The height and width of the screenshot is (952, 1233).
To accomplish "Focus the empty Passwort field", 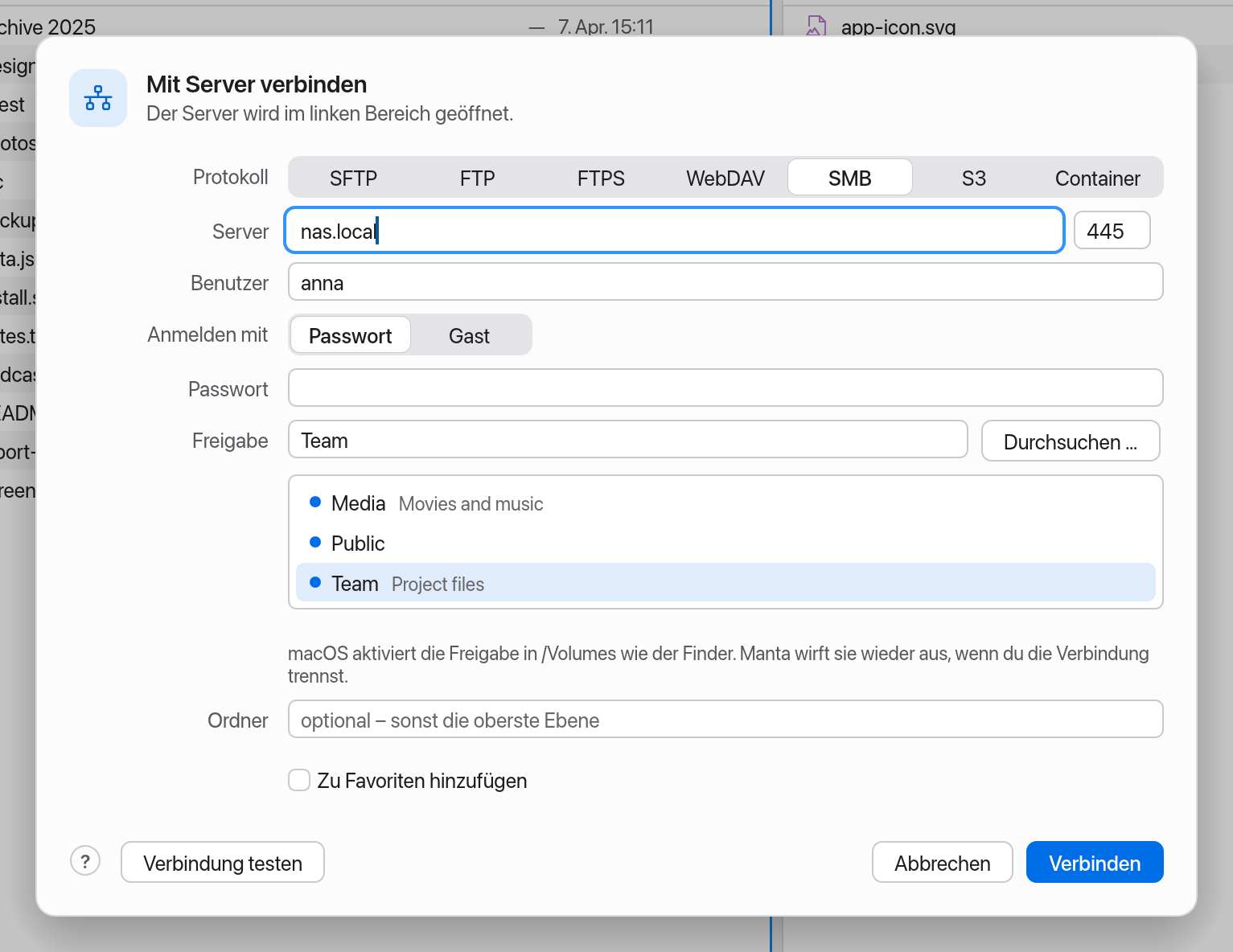I will tap(725, 388).
